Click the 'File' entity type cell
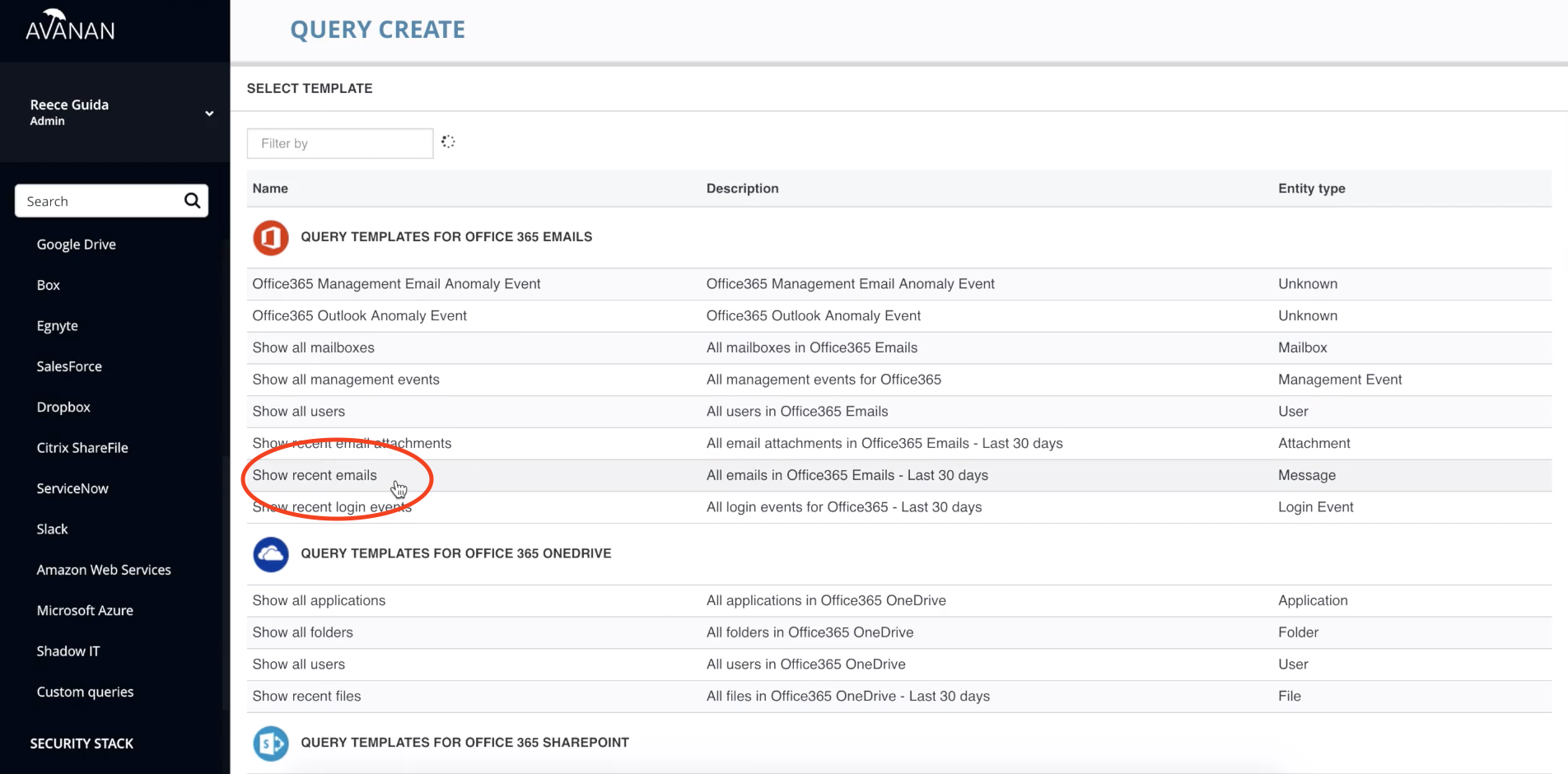This screenshot has width=1568, height=774. (x=1289, y=697)
